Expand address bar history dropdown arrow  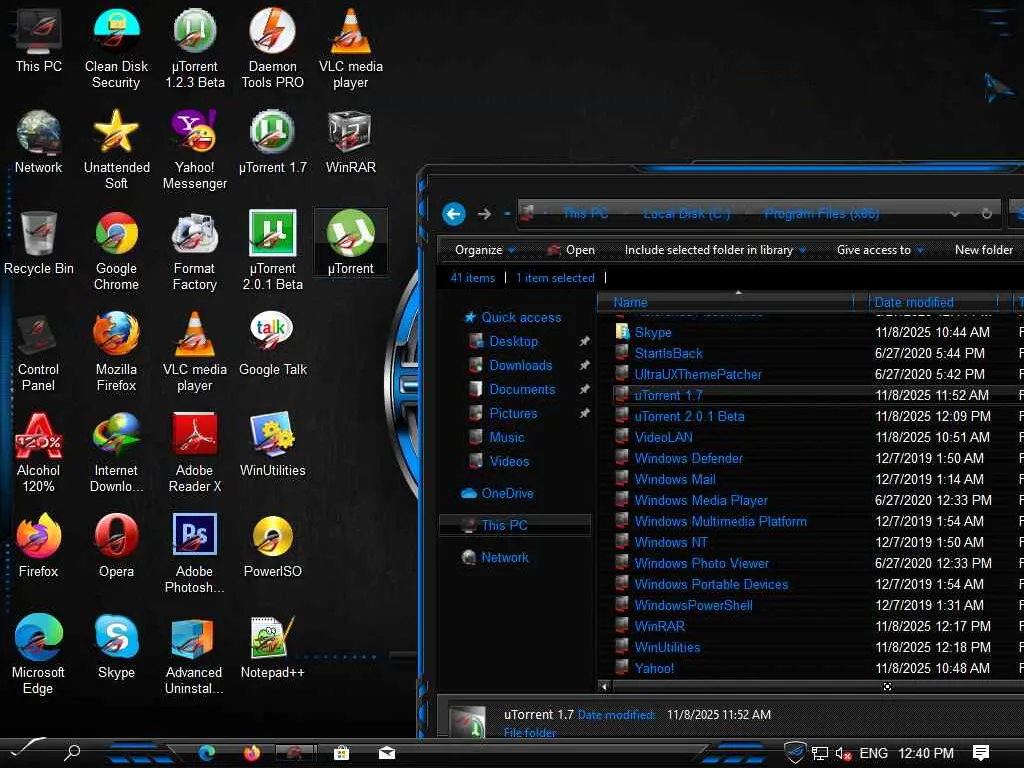click(x=955, y=214)
